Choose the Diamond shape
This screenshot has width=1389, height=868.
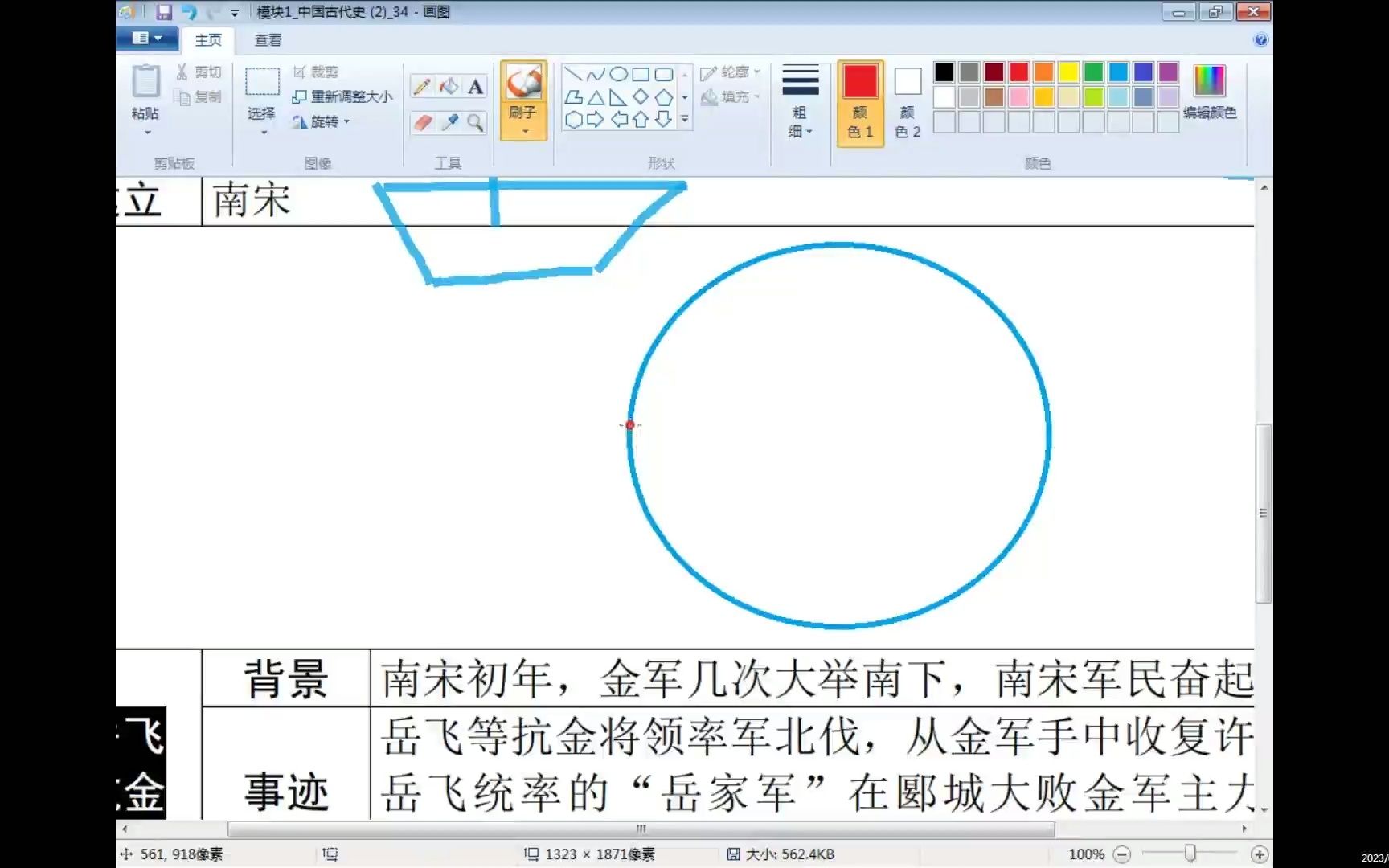(641, 97)
